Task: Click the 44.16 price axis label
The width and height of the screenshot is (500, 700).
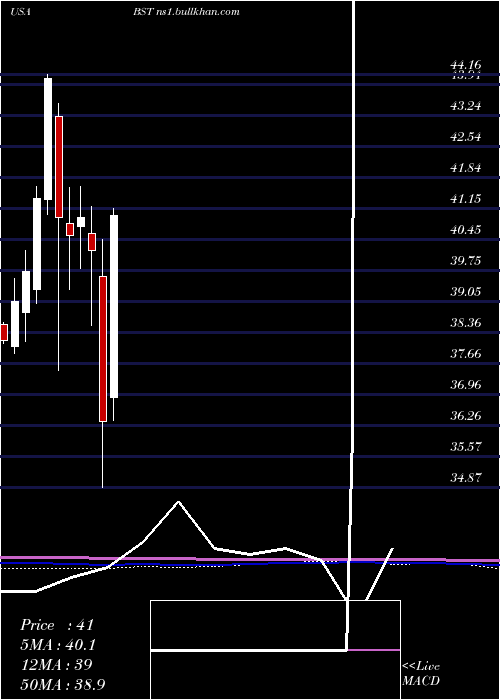Action: (x=466, y=66)
